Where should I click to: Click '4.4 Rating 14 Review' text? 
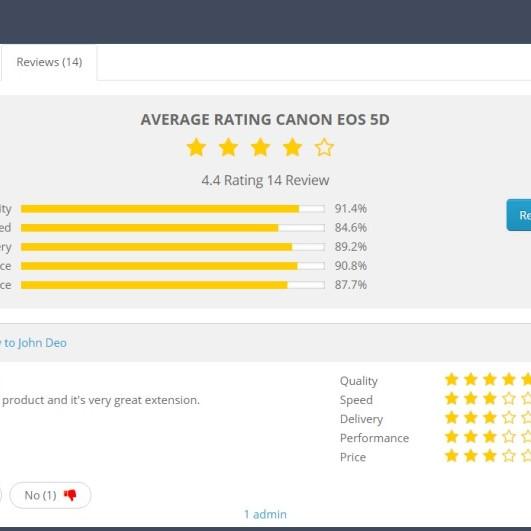click(x=265, y=180)
